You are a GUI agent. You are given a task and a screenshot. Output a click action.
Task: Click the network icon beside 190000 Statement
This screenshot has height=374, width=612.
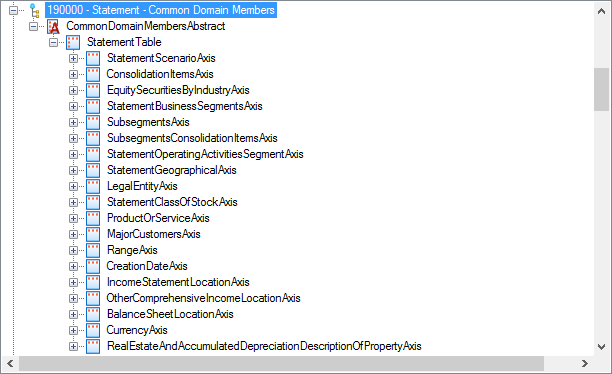coord(34,11)
